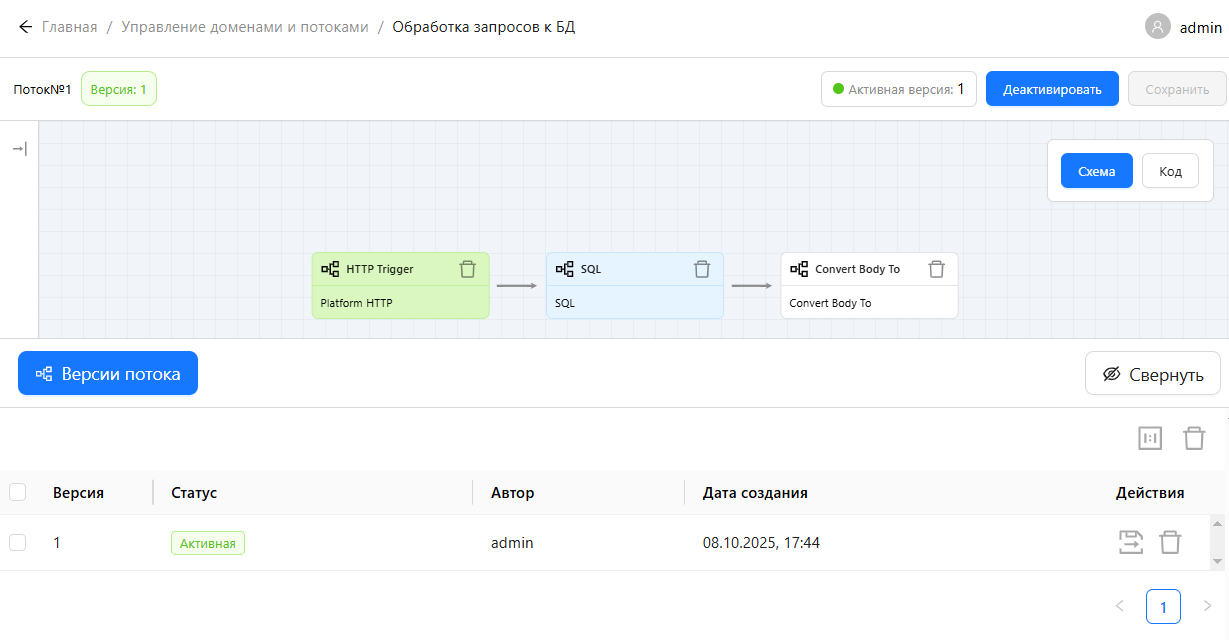
Task: Check the box for version 1 row
Action: (x=17, y=542)
